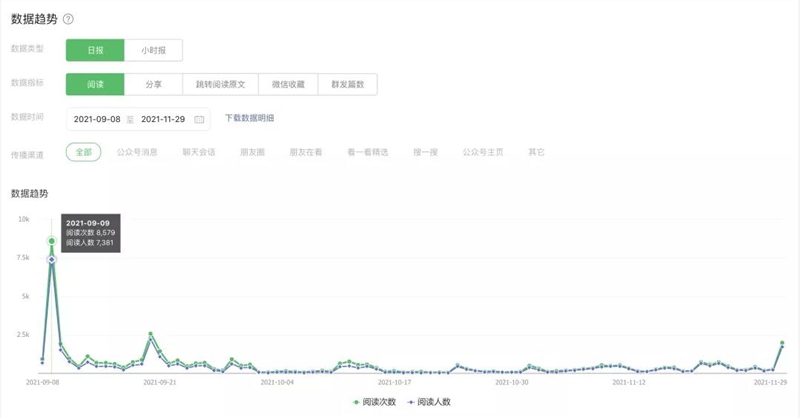Screen dimensions: 800x418
Task: Select the 日报 data type
Action: pyautogui.click(x=95, y=50)
